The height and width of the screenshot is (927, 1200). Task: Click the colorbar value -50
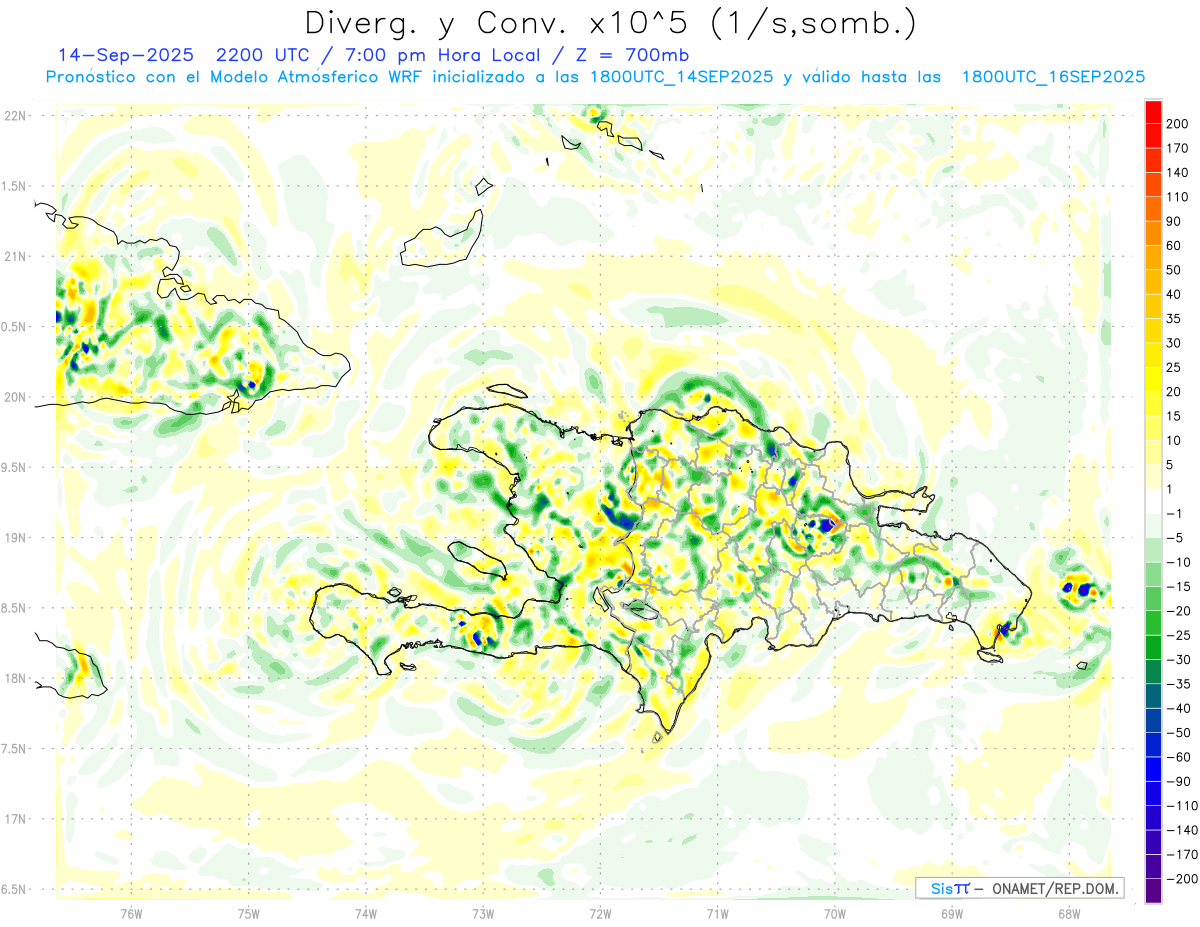pyautogui.click(x=1178, y=732)
